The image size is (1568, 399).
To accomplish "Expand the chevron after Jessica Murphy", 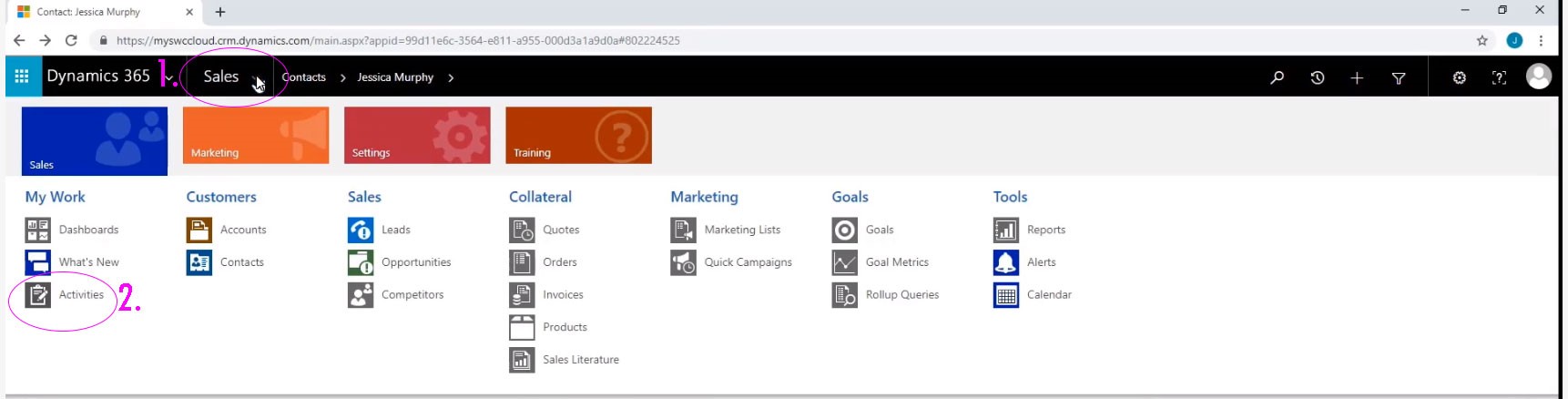I will click(x=451, y=77).
